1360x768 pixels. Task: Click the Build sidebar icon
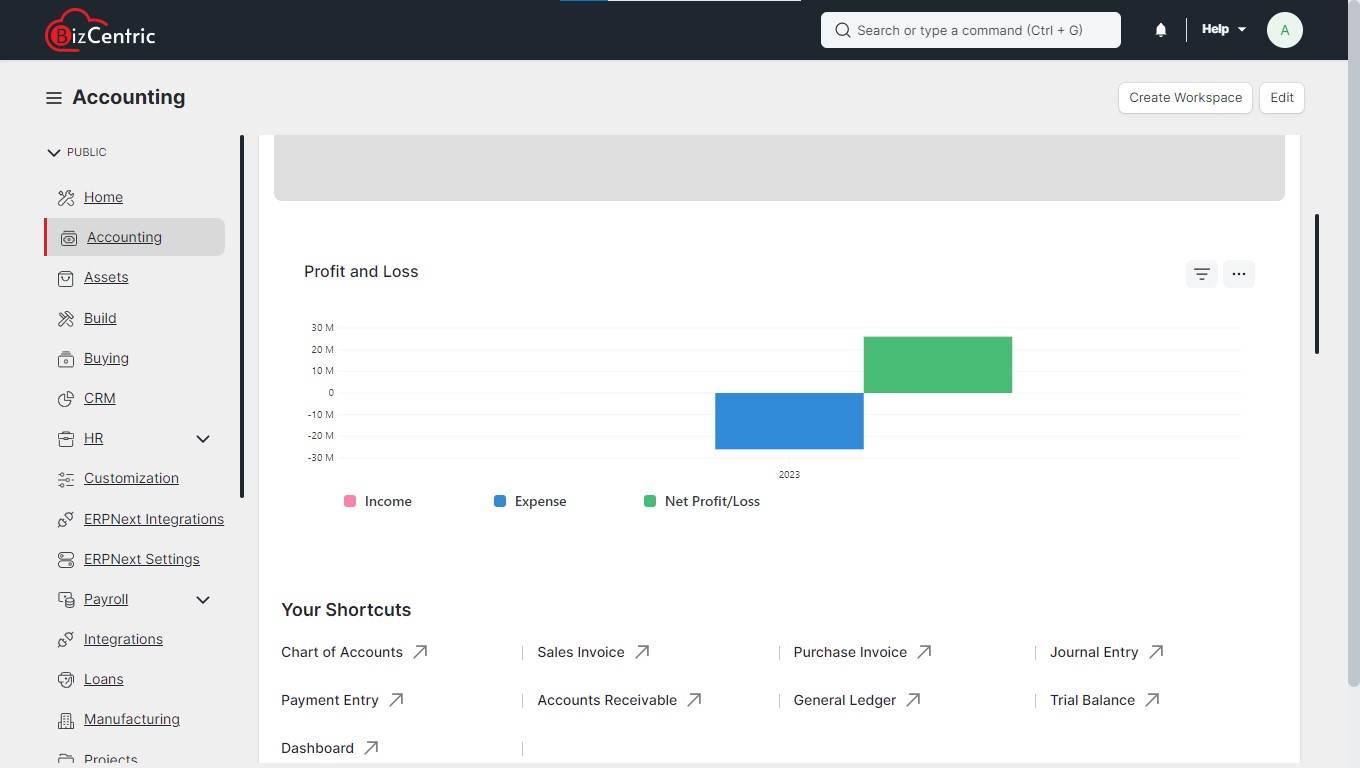66,319
